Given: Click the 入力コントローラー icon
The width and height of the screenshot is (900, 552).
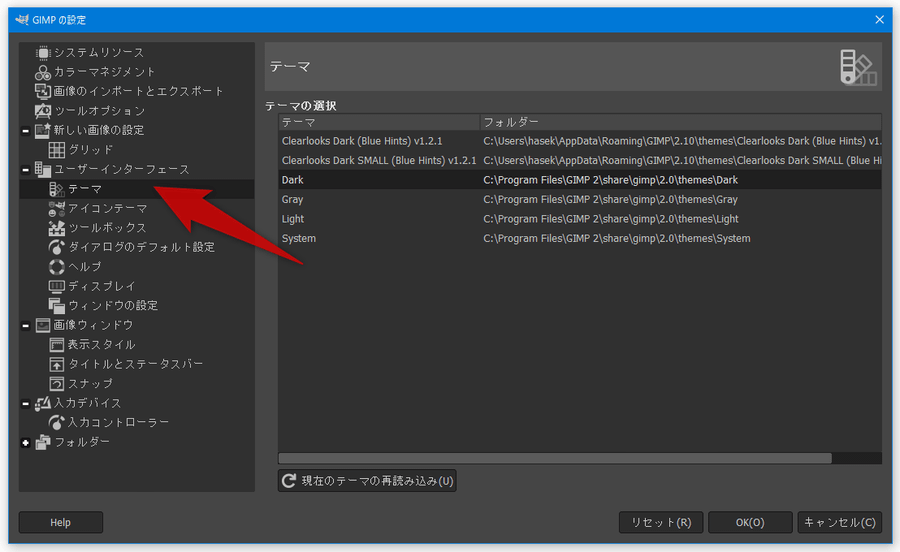Looking at the screenshot, I should (x=57, y=423).
